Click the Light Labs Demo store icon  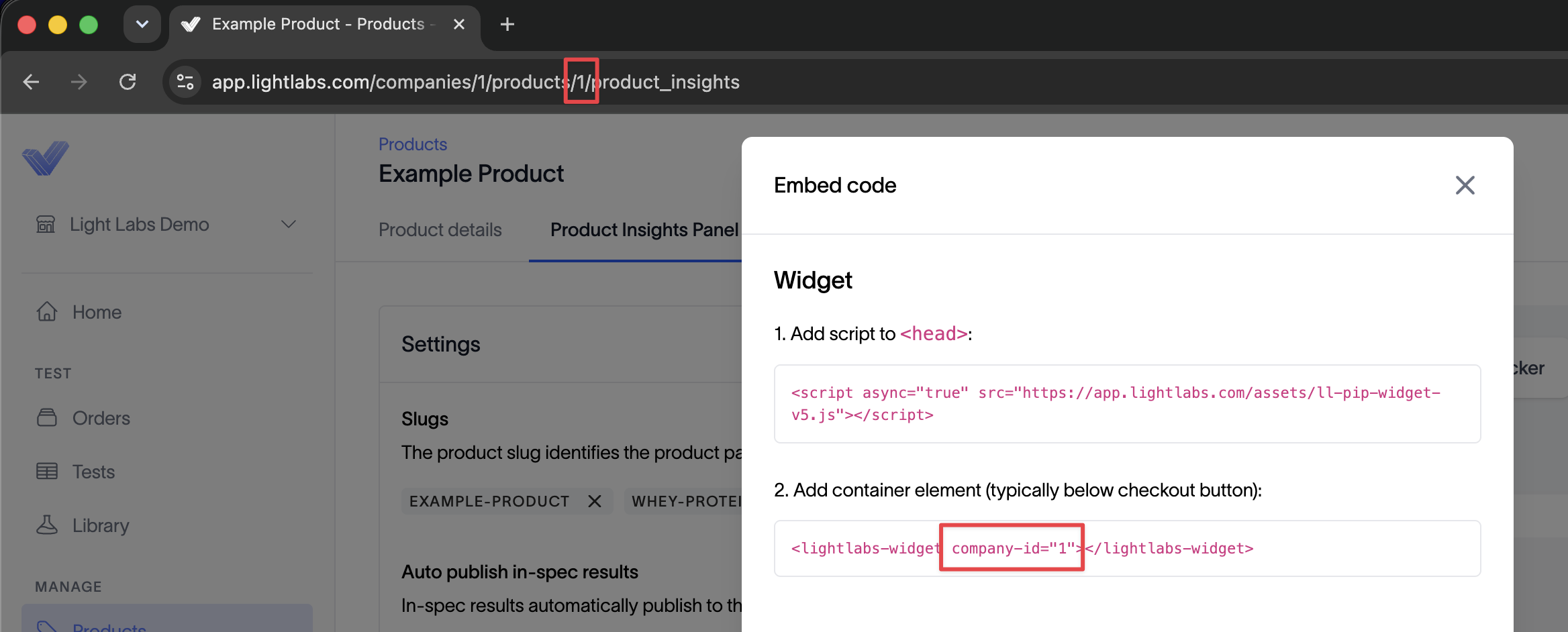point(46,224)
